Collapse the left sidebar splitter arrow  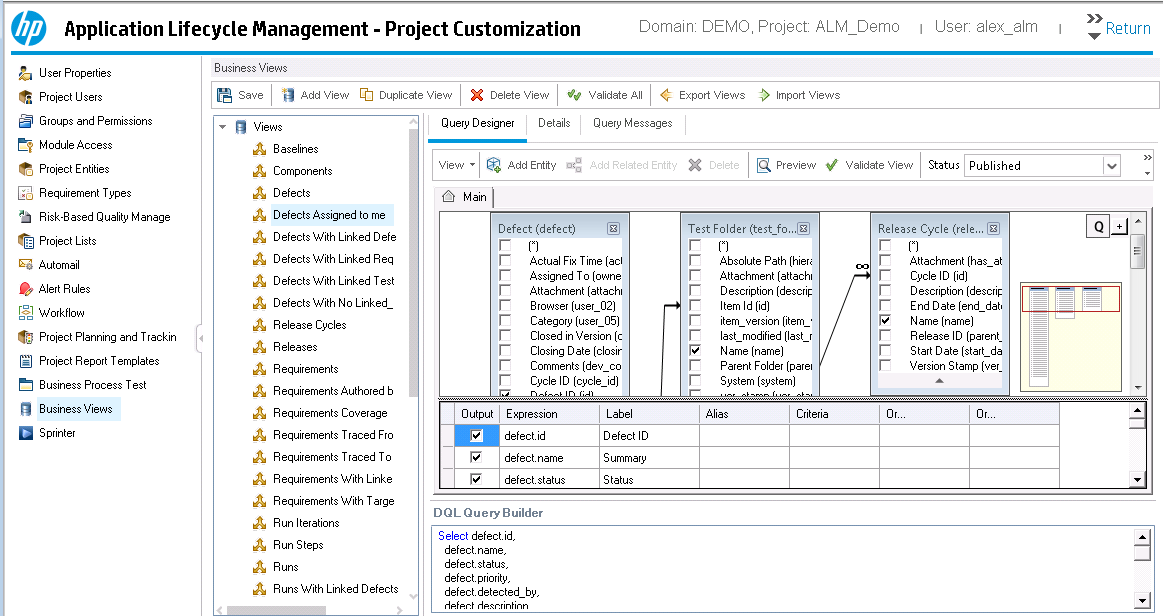200,338
